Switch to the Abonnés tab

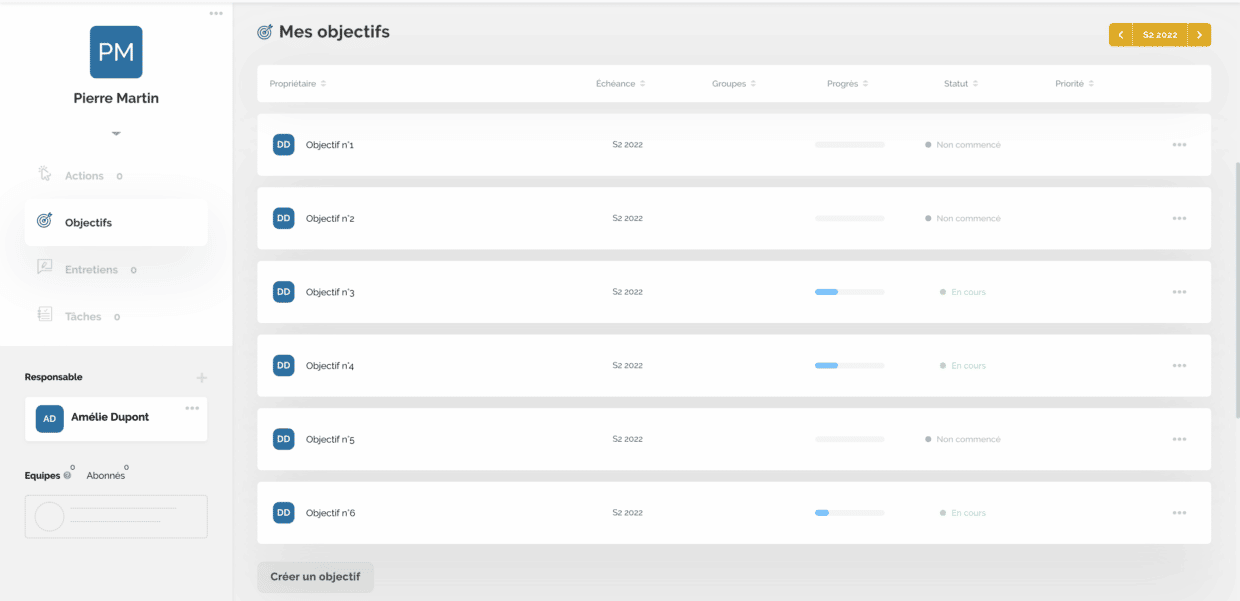[106, 476]
